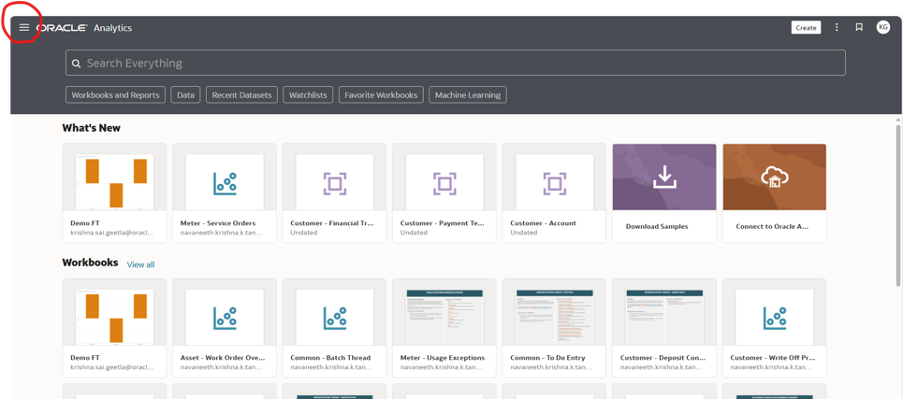The image size is (904, 400).
Task: Select Favorite Workbooks filter
Action: tap(380, 95)
